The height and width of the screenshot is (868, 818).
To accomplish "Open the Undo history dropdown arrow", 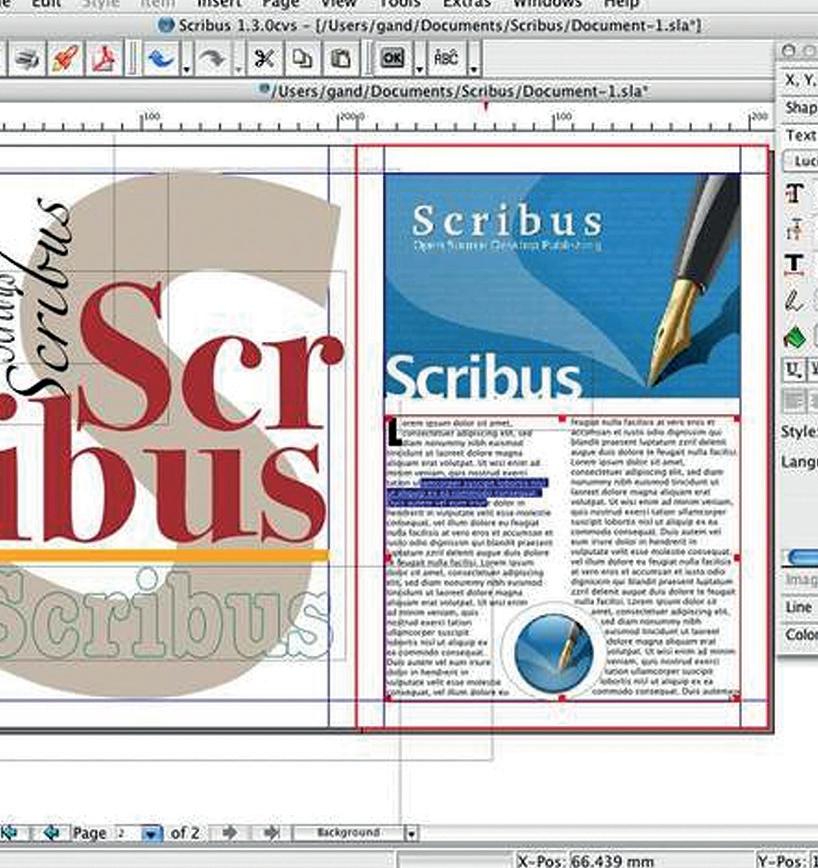I will (187, 69).
